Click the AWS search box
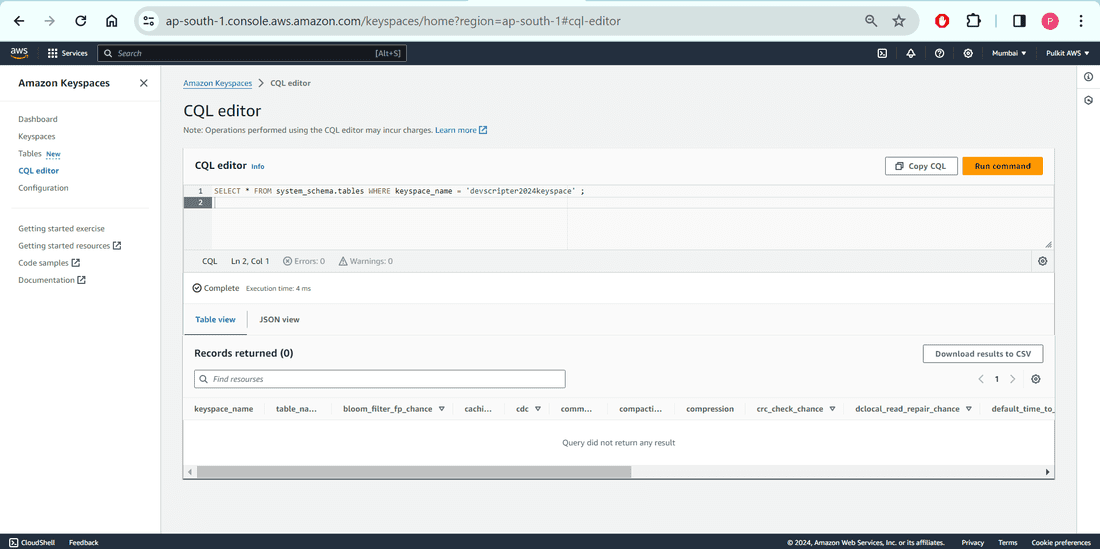This screenshot has height=549, width=1100. 251,53
